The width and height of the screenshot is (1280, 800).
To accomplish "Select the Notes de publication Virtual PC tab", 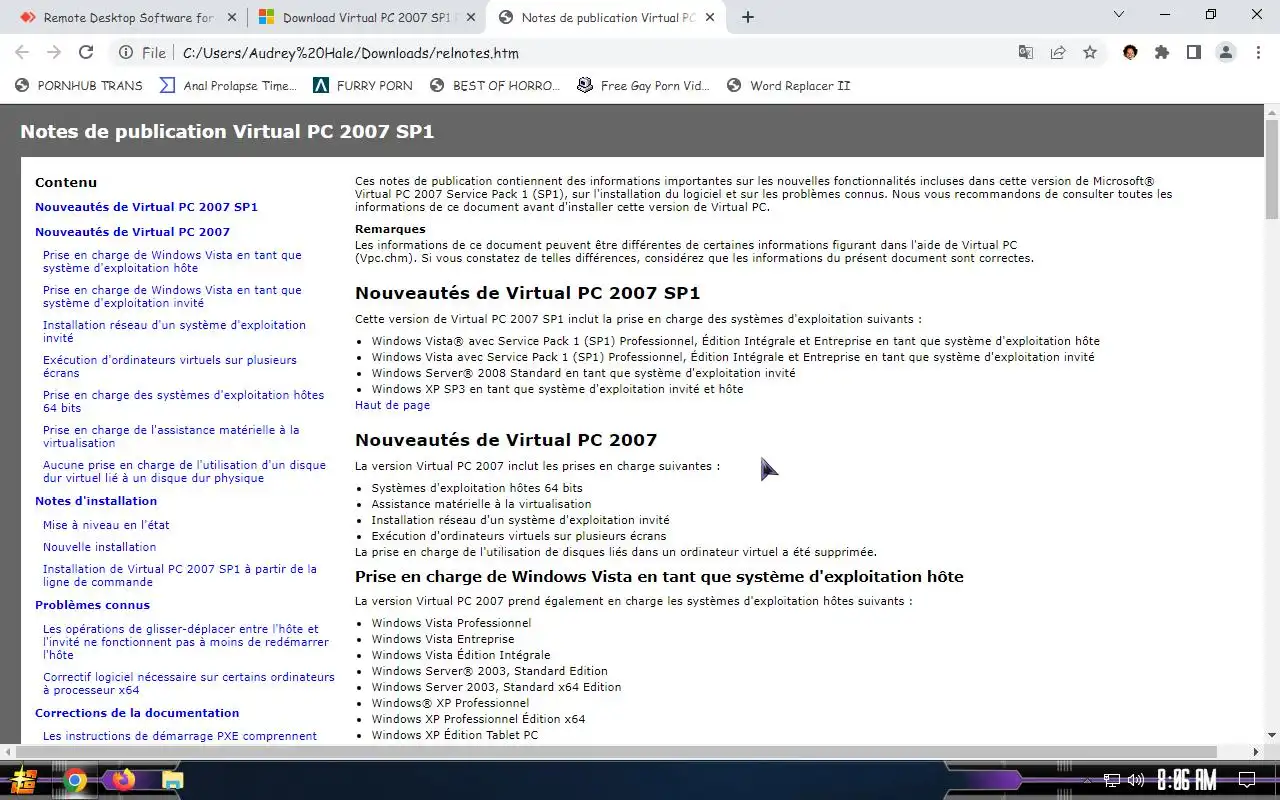I will pyautogui.click(x=607, y=17).
